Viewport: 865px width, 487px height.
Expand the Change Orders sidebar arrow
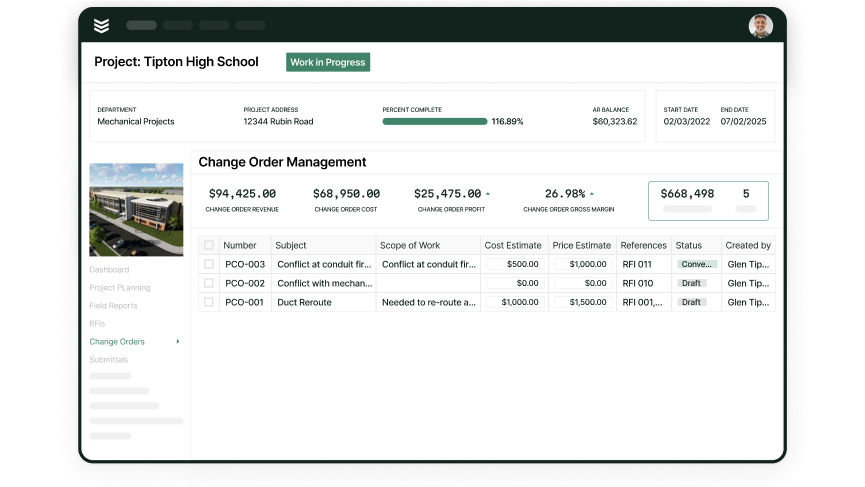tap(178, 342)
